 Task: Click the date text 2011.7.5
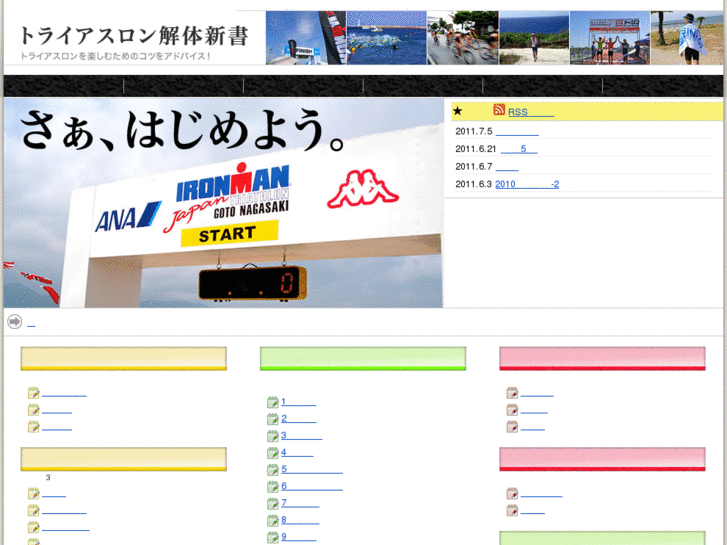(473, 131)
